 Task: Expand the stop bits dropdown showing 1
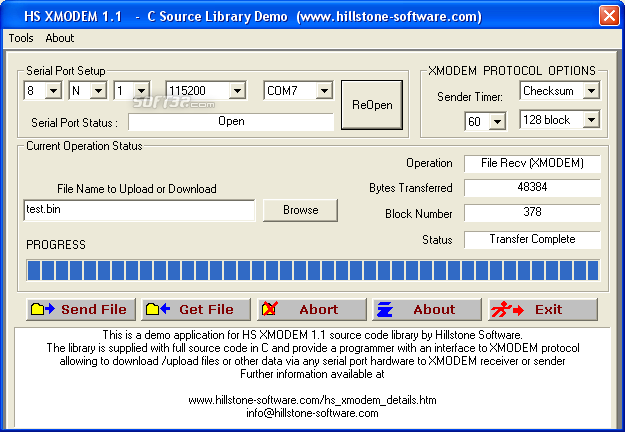pos(142,91)
